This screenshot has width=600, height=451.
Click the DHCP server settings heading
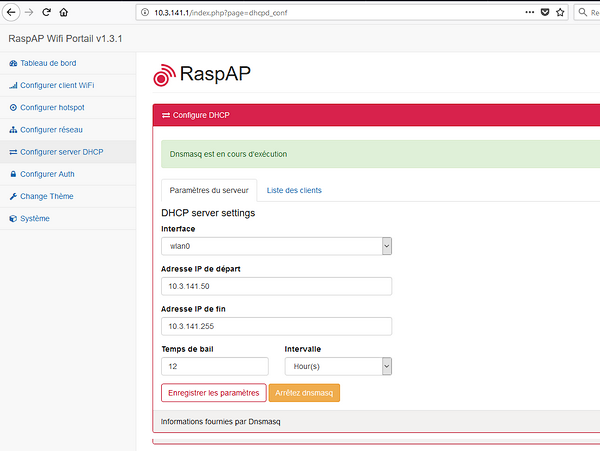[x=208, y=213]
